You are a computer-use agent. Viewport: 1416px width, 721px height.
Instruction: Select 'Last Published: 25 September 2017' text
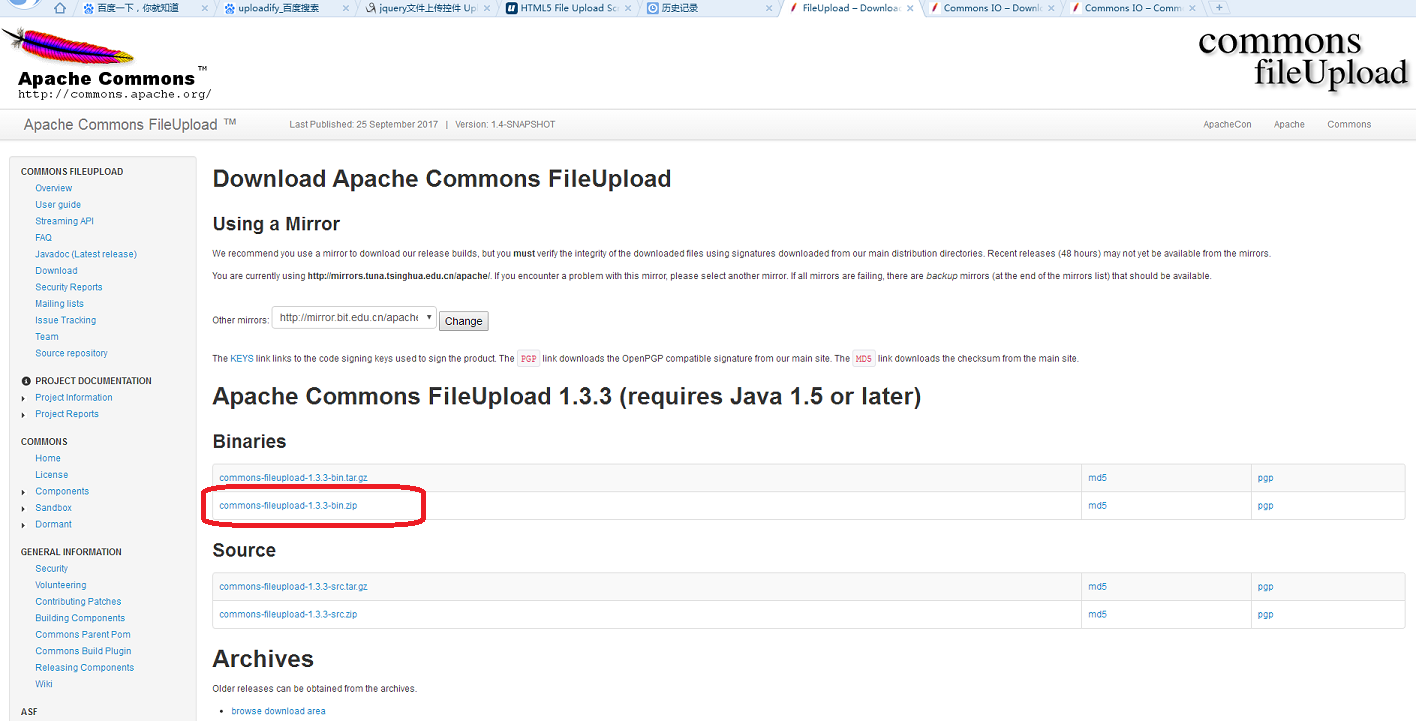(364, 124)
